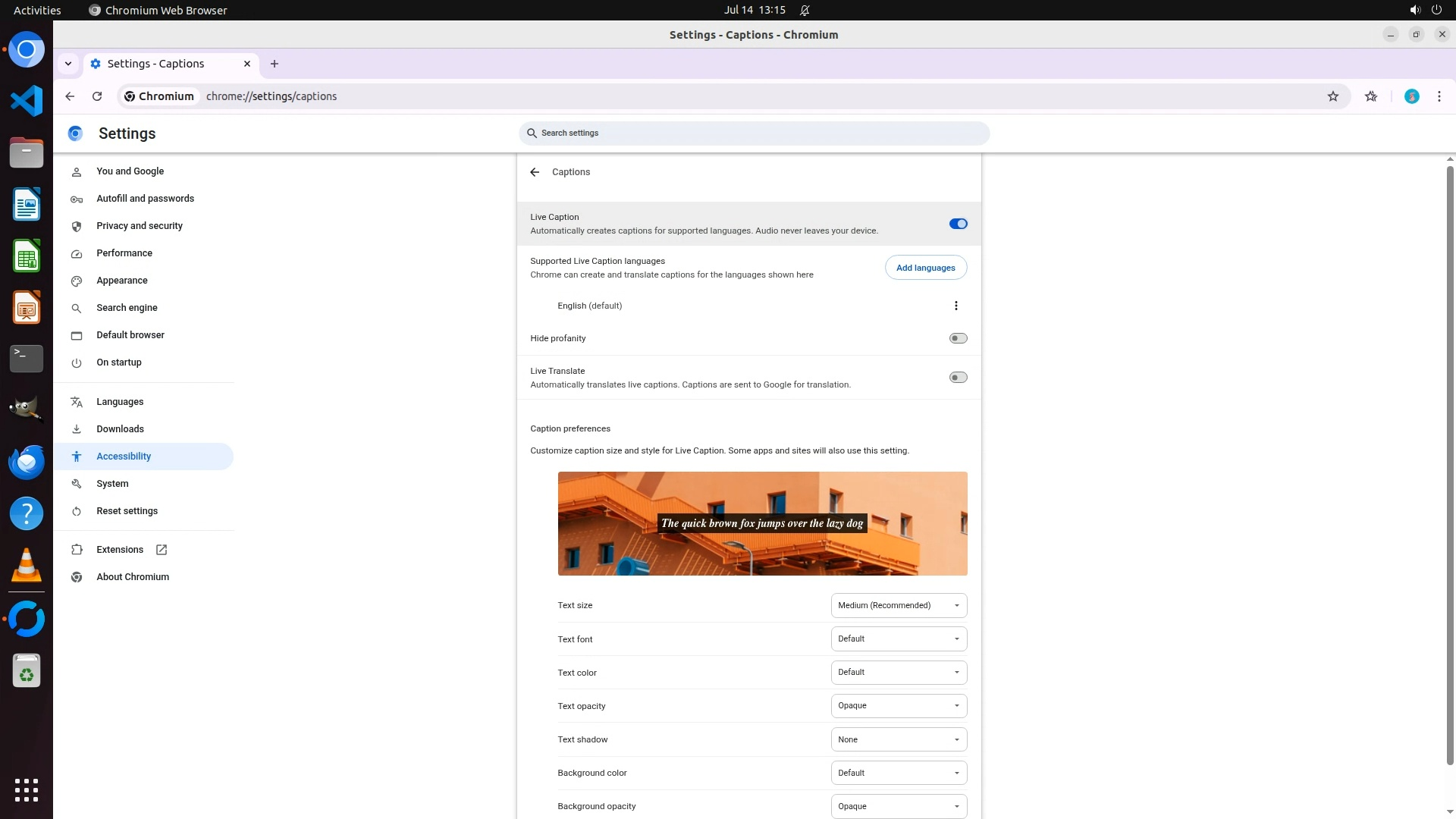Screen dimensions: 1456x819
Task: Open a new tab with plus icon
Action: click(275, 64)
